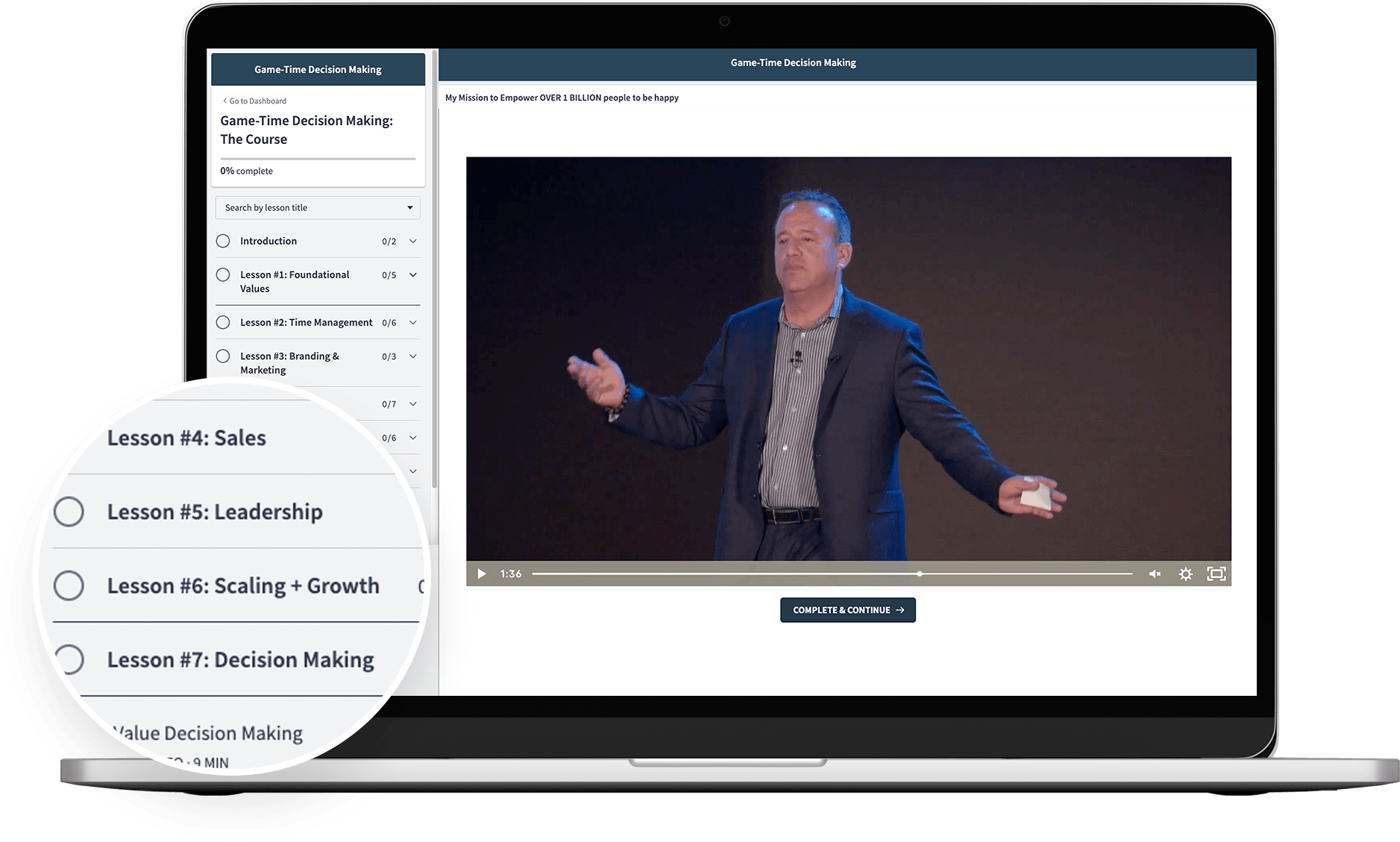
Task: Enter fullscreen video mode
Action: coord(1216,574)
